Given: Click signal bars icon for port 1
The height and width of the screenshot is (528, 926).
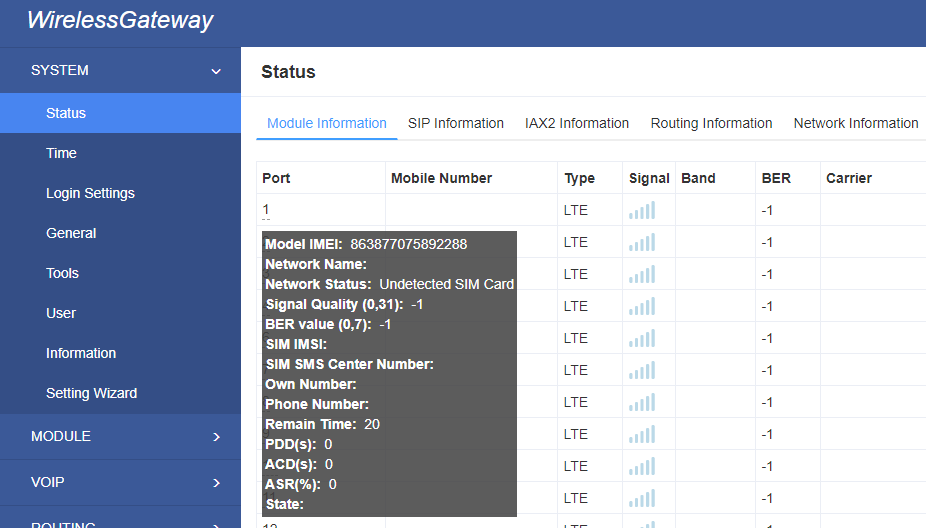Looking at the screenshot, I should 642,210.
